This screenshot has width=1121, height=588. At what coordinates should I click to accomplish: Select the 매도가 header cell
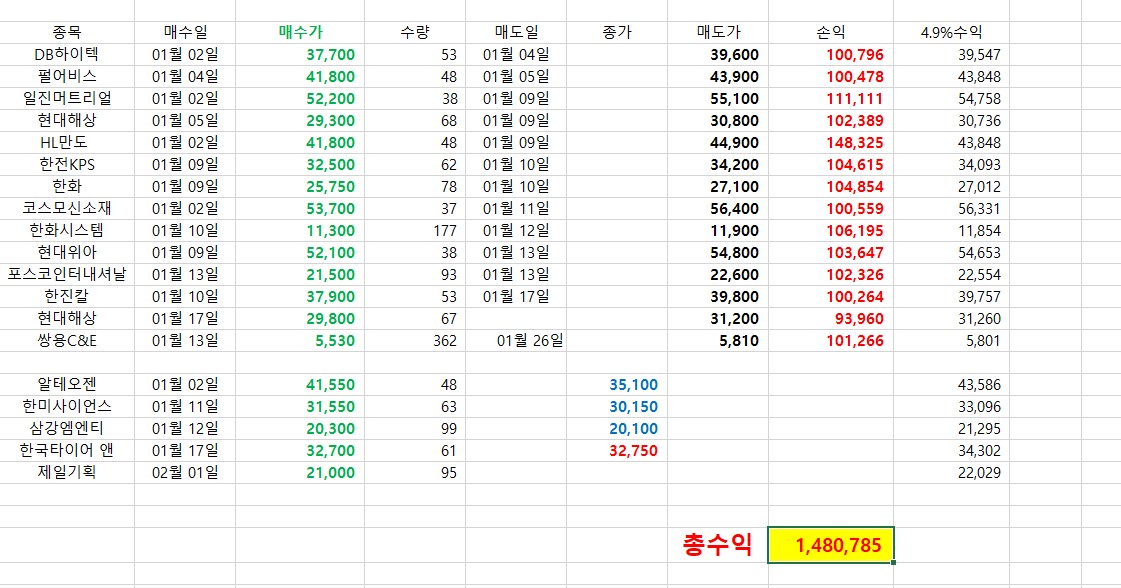coord(718,32)
